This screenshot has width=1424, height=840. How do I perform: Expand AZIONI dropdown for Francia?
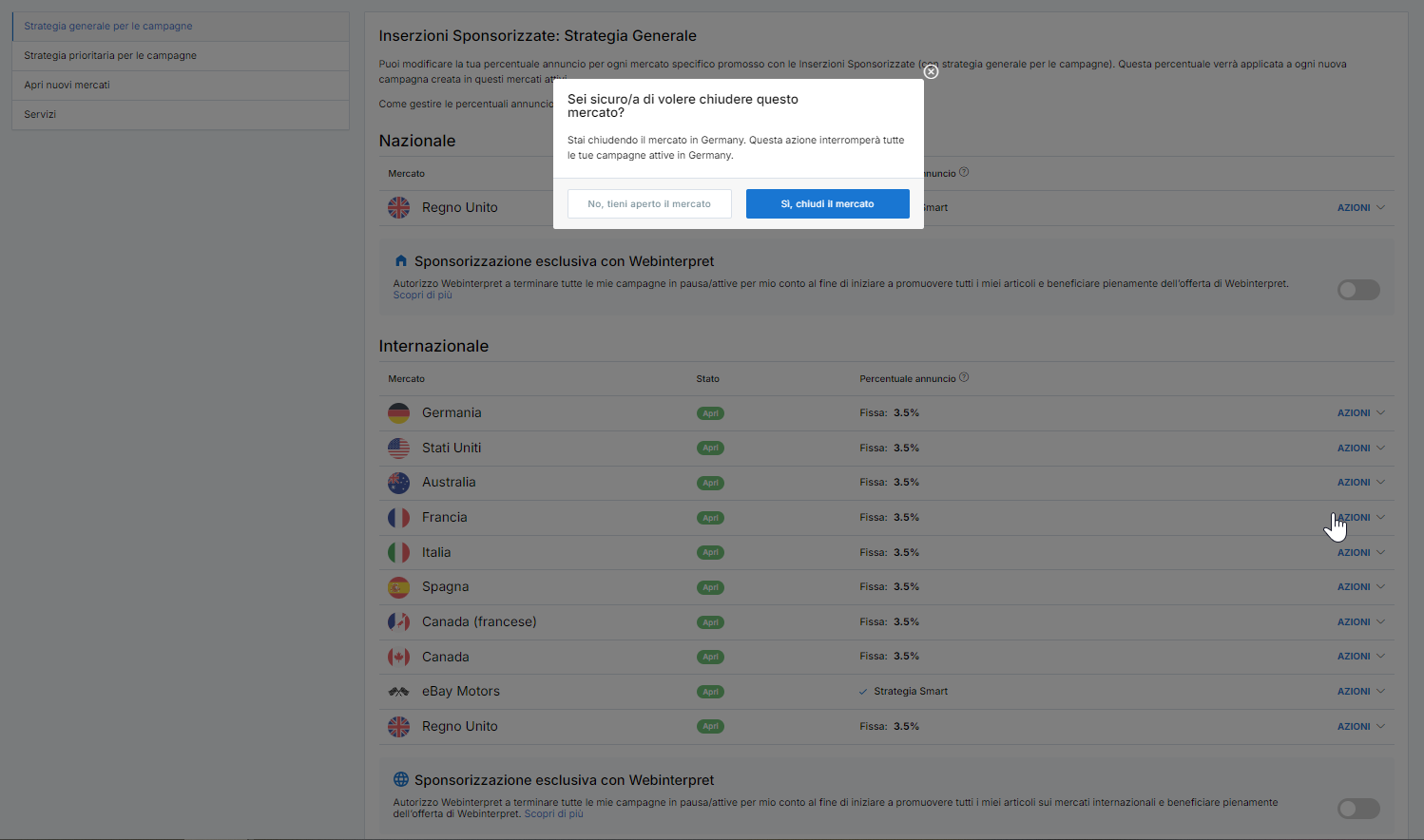coord(1360,518)
